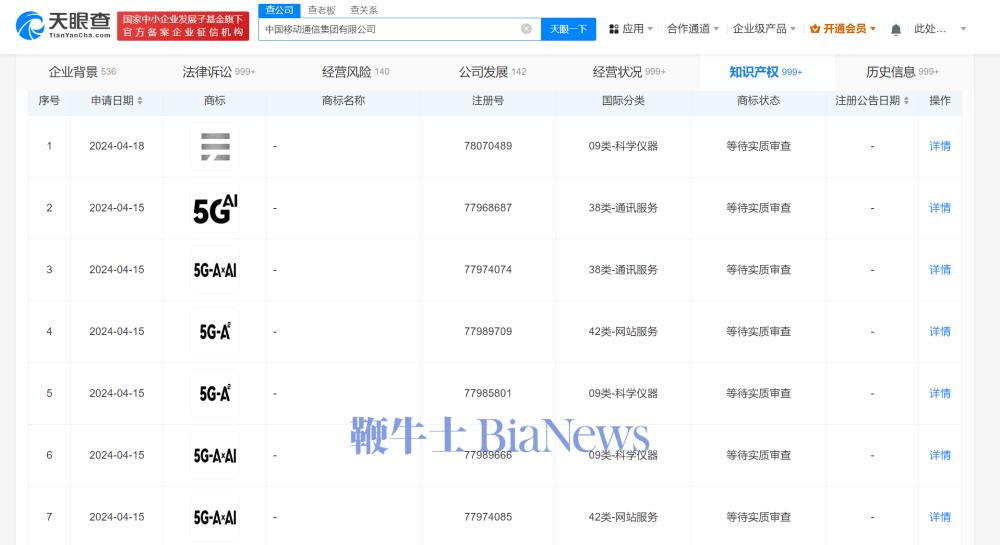Open the striped trademark image in row 1

(215, 147)
